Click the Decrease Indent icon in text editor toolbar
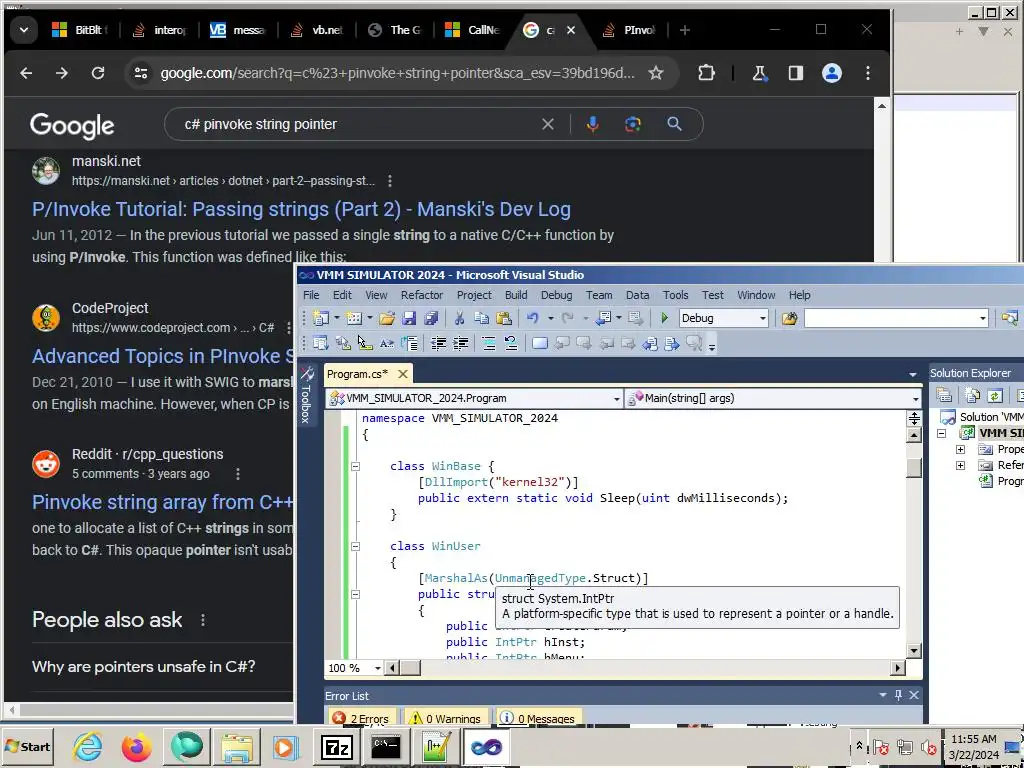 coord(438,344)
